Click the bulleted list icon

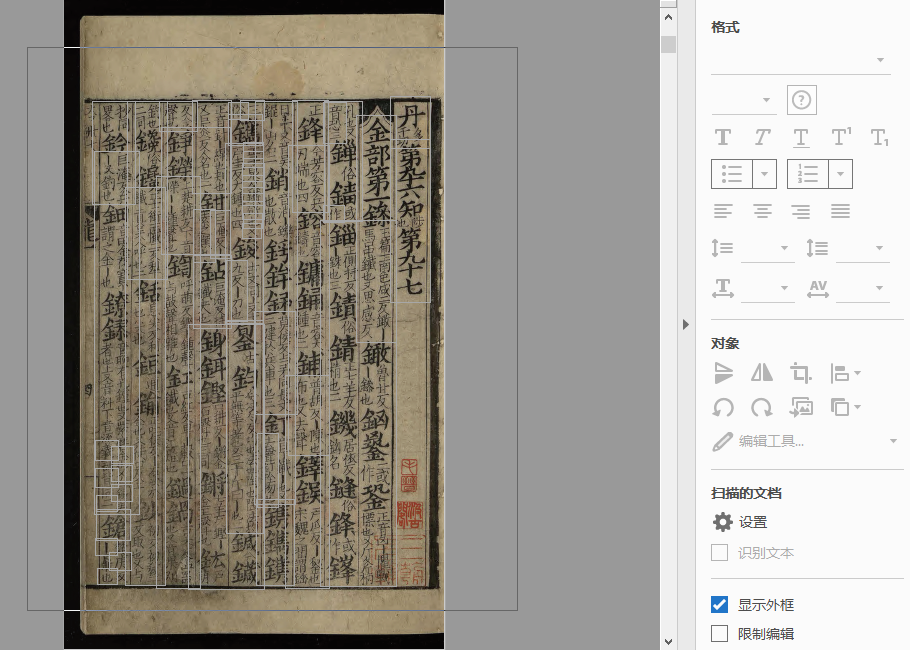click(732, 174)
